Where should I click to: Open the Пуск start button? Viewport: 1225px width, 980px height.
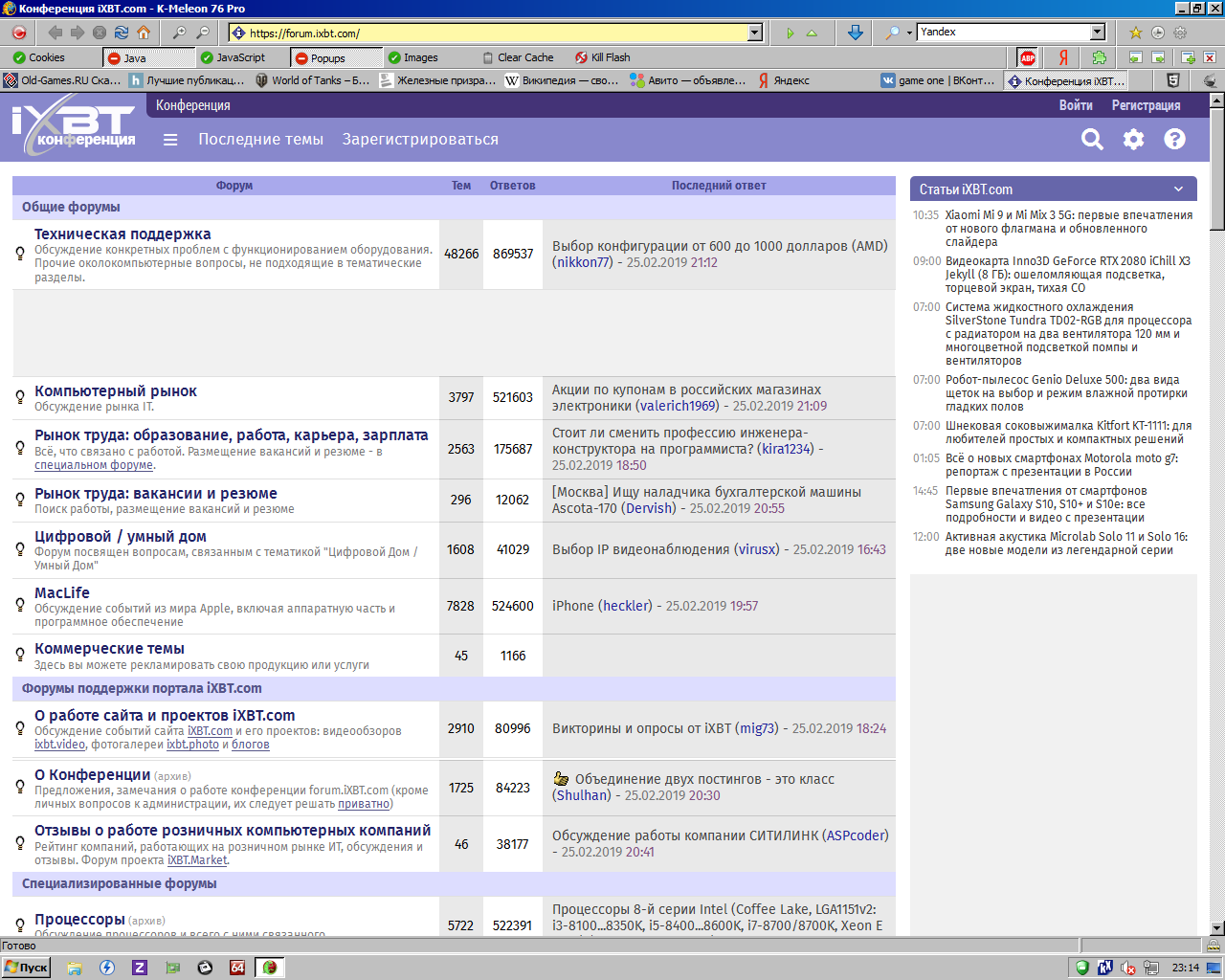click(x=27, y=968)
